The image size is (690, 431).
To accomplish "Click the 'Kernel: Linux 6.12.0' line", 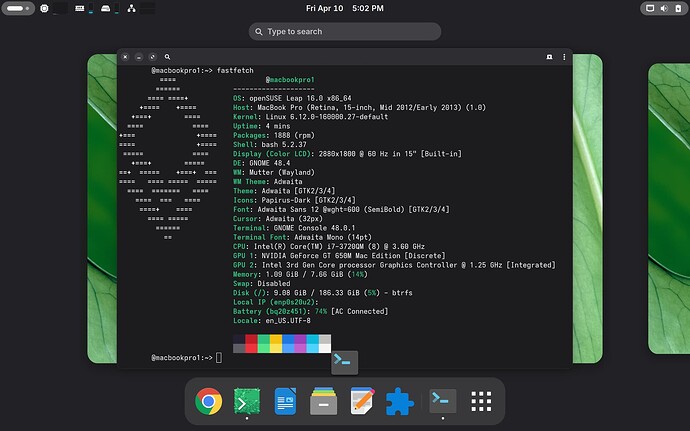I will (310, 117).
